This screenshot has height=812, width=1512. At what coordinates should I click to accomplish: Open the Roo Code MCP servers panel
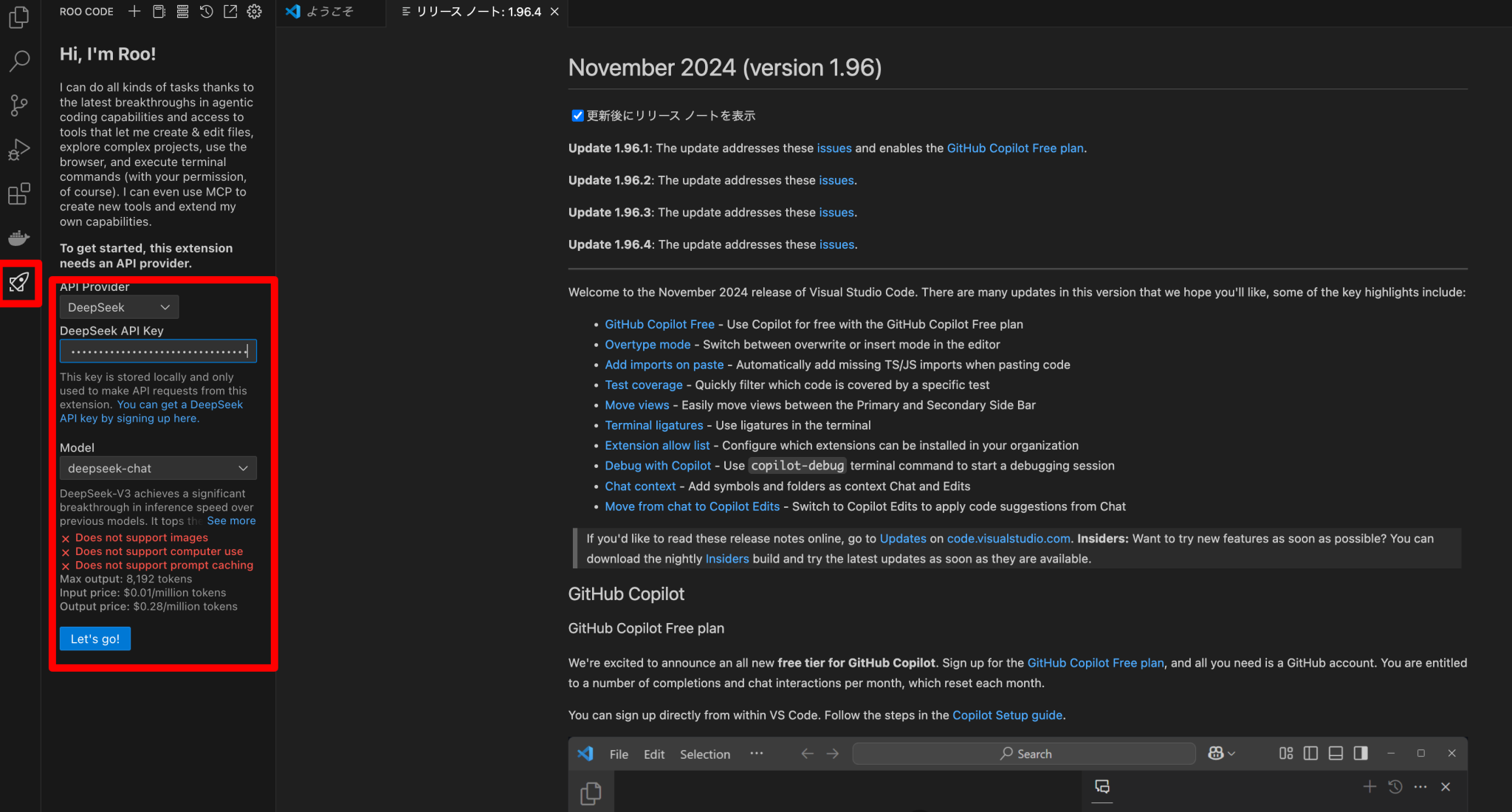182,11
